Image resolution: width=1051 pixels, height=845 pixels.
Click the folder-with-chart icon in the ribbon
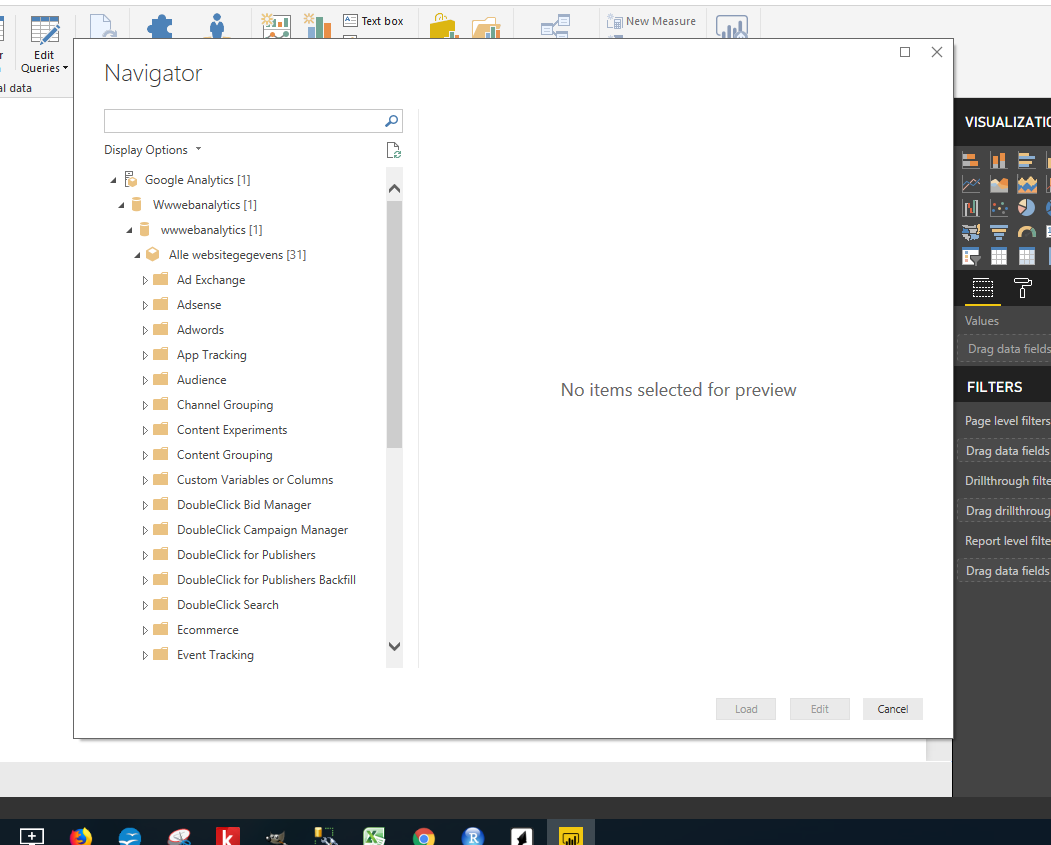click(487, 27)
